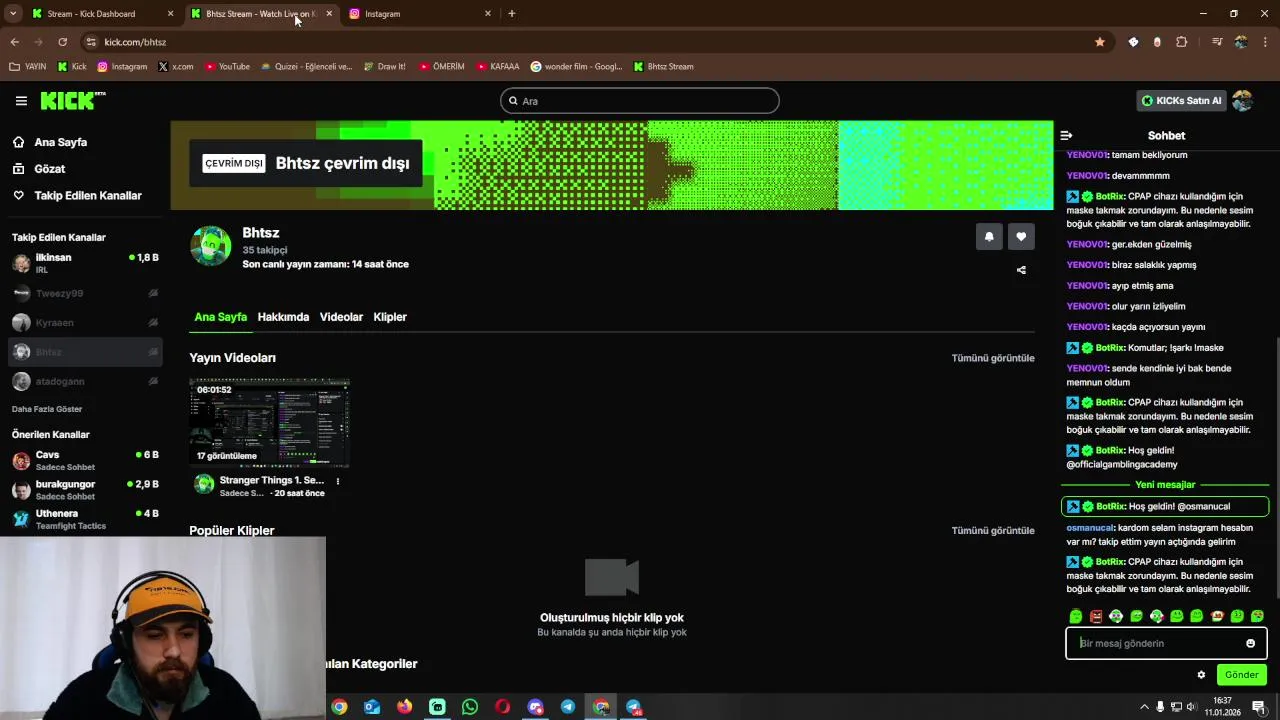1280x720 pixels.
Task: Open the Windows notification center
Action: point(1259,707)
